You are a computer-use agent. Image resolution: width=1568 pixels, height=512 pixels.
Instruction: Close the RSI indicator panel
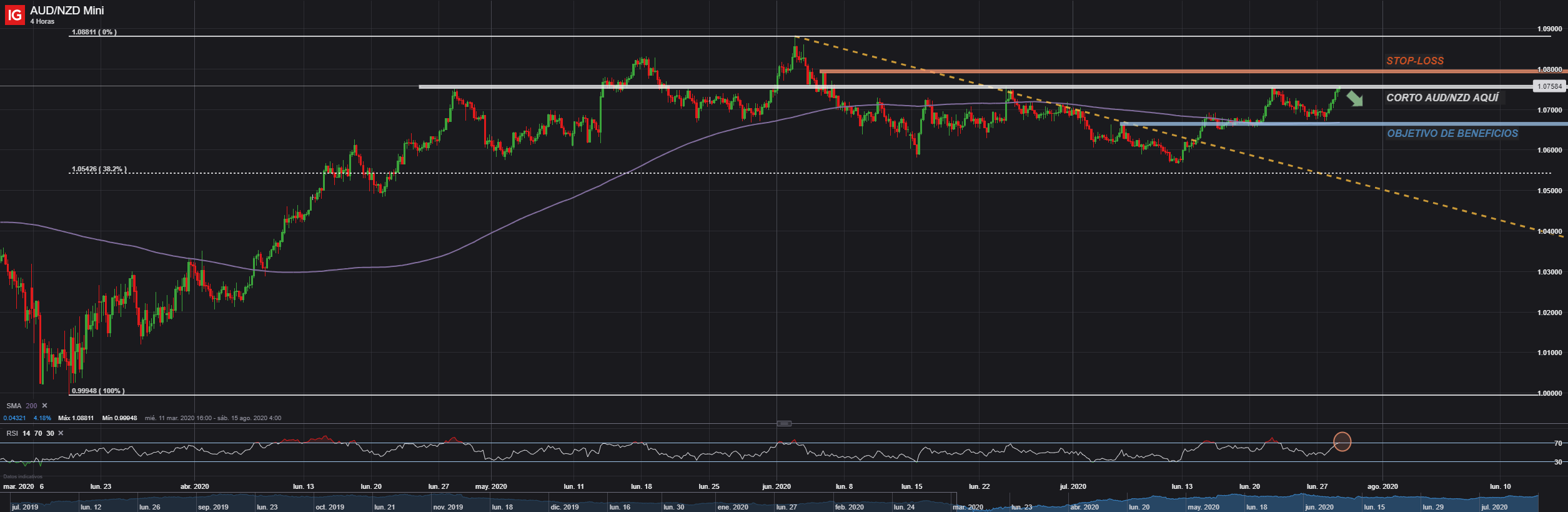point(61,433)
